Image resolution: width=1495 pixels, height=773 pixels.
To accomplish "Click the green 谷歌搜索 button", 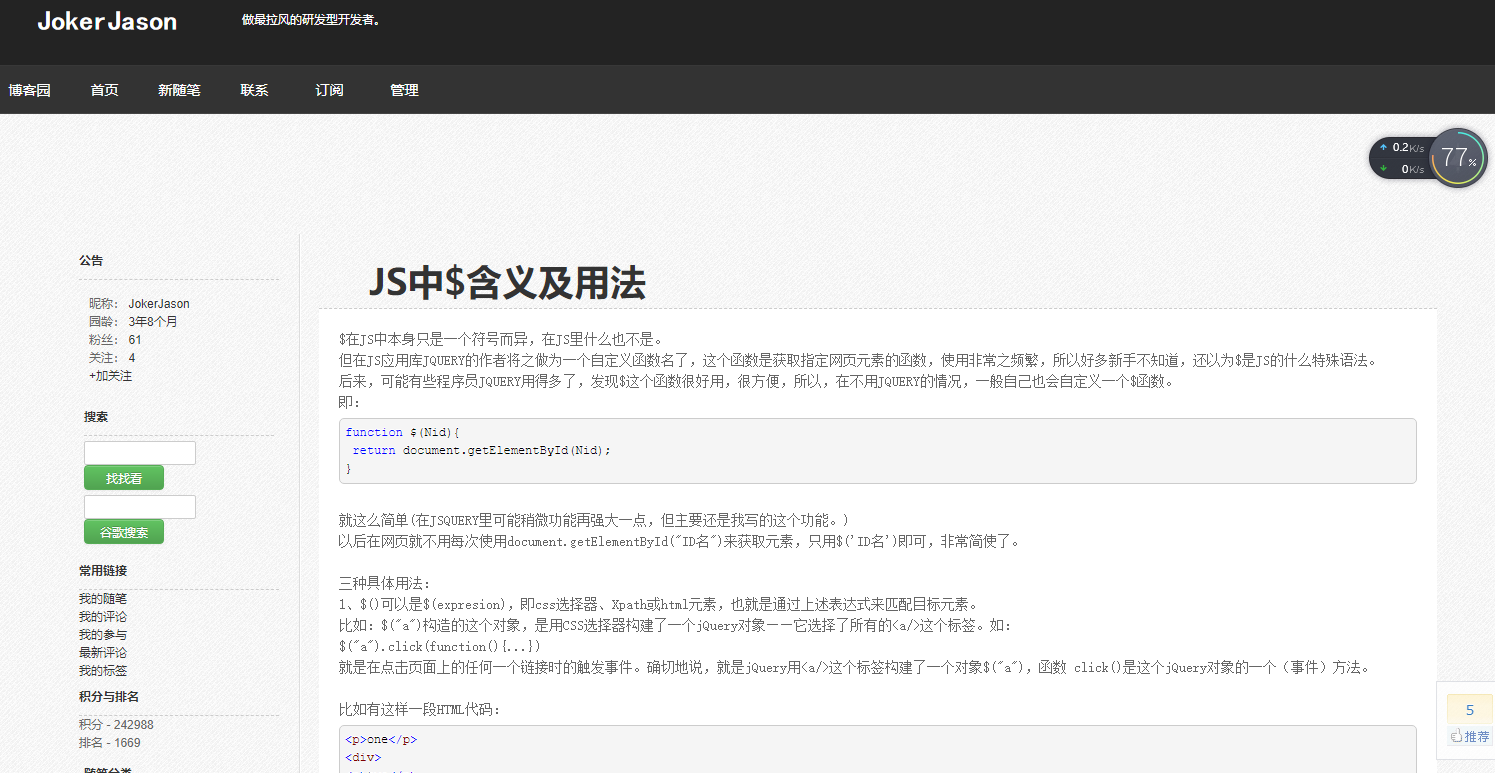I will click(124, 532).
